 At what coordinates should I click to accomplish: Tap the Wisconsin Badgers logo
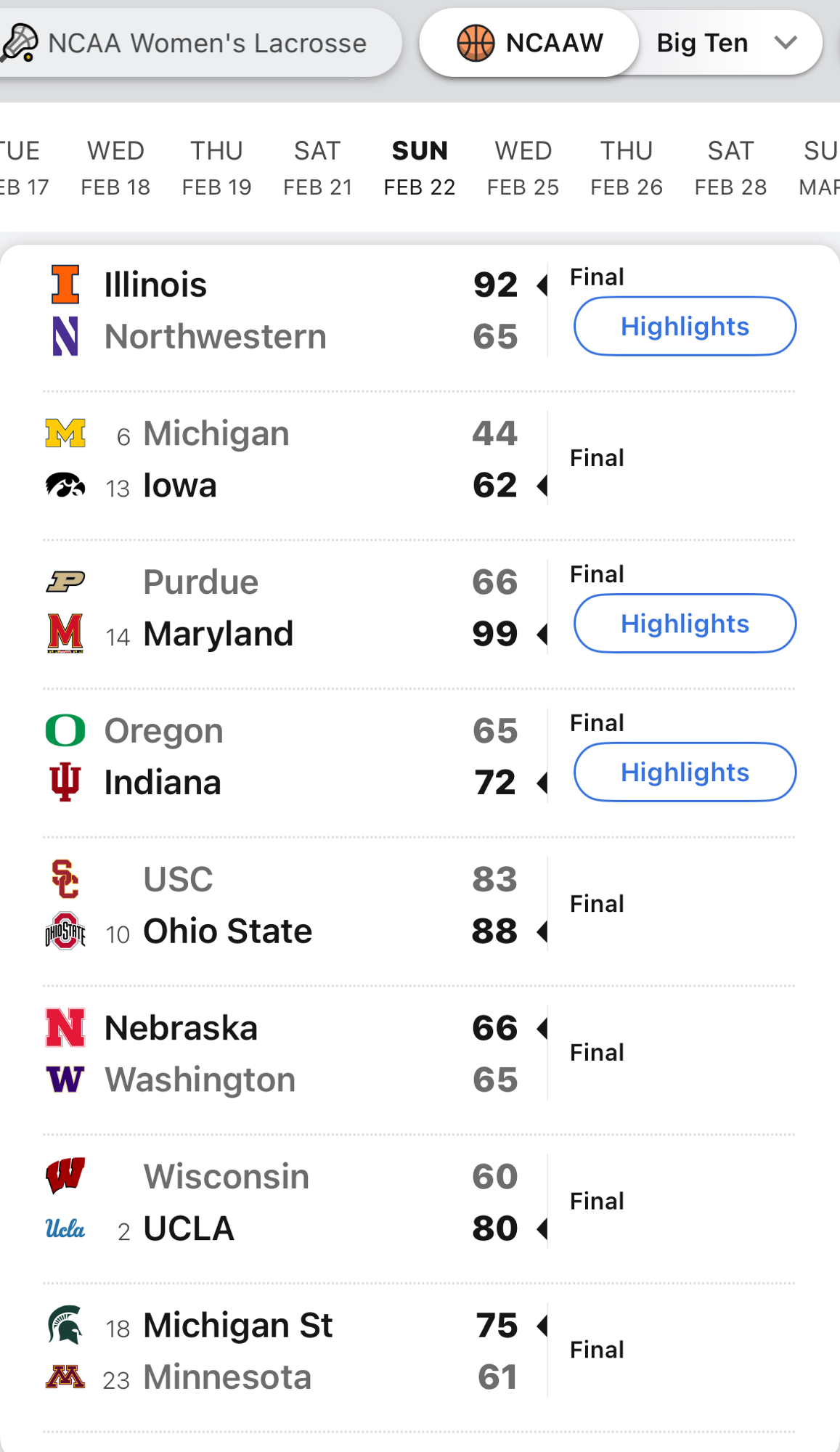(x=65, y=1176)
